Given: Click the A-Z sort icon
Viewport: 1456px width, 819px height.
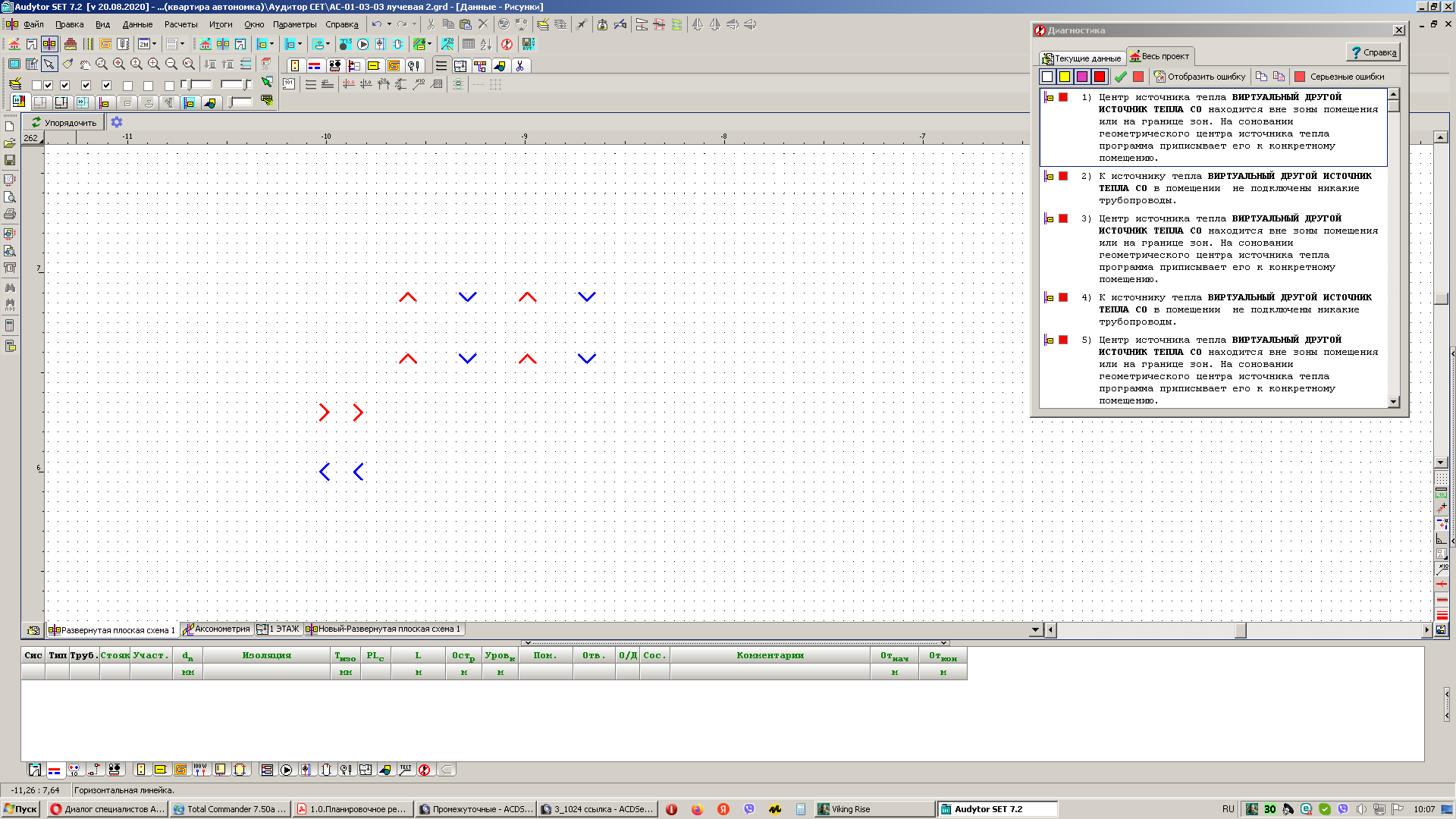Looking at the screenshot, I should [x=486, y=44].
